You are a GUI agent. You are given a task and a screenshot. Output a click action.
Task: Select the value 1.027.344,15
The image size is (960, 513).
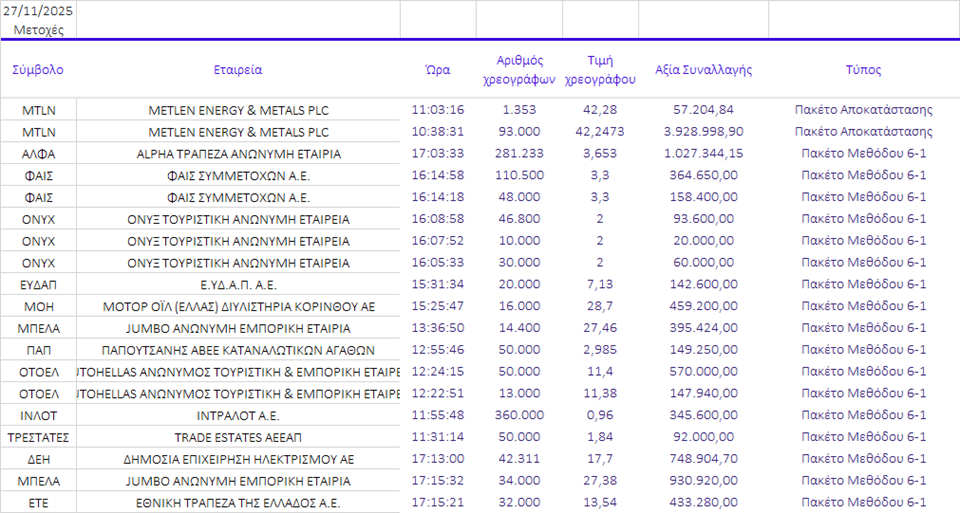click(703, 153)
